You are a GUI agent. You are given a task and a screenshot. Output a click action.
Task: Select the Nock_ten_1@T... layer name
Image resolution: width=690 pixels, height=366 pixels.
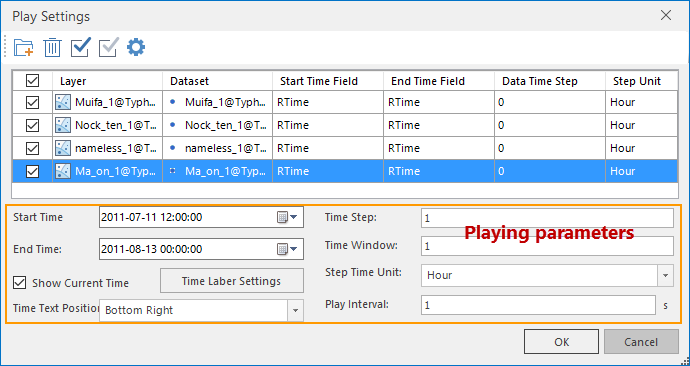click(x=116, y=125)
